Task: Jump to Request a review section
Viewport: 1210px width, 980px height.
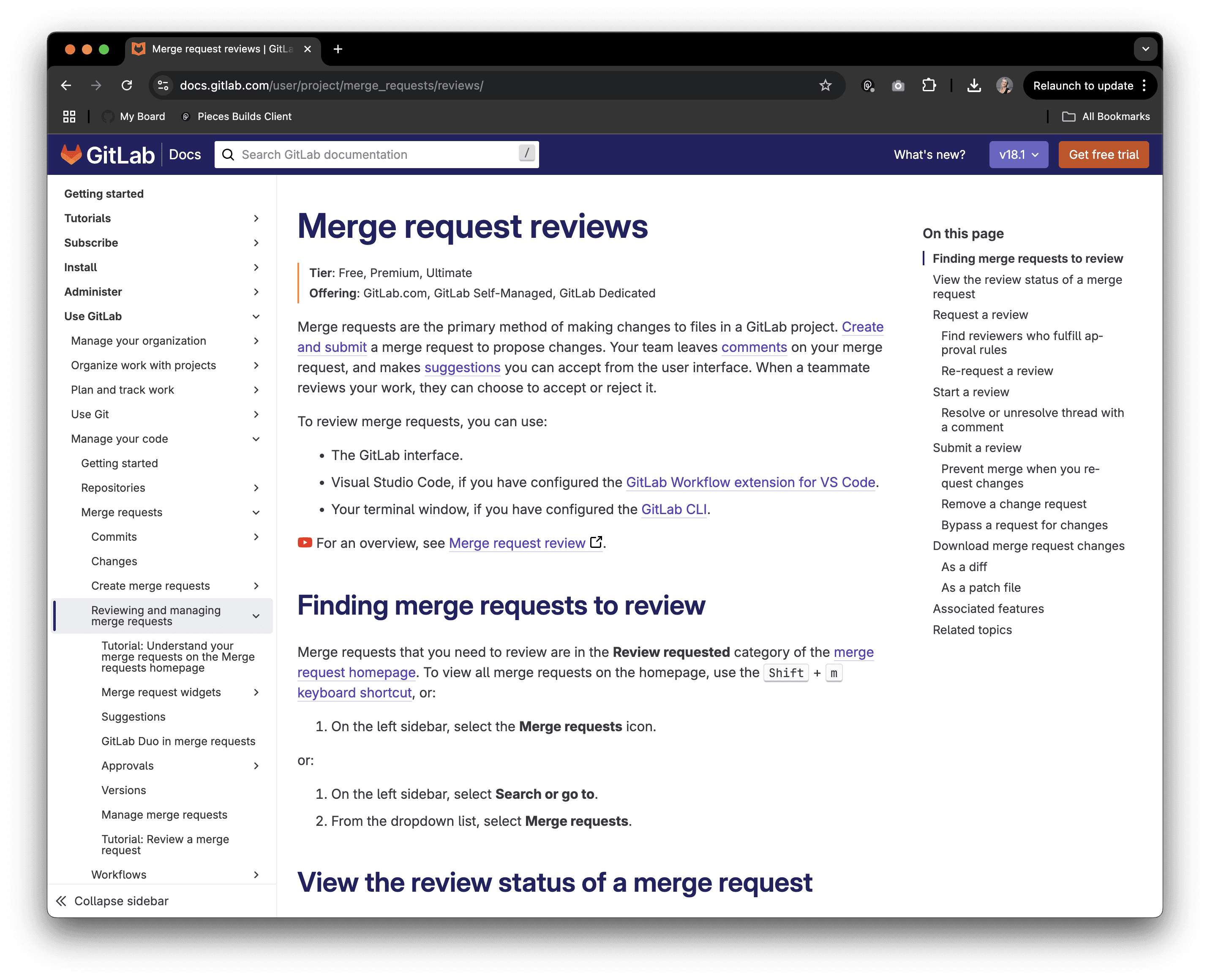Action: [x=980, y=314]
